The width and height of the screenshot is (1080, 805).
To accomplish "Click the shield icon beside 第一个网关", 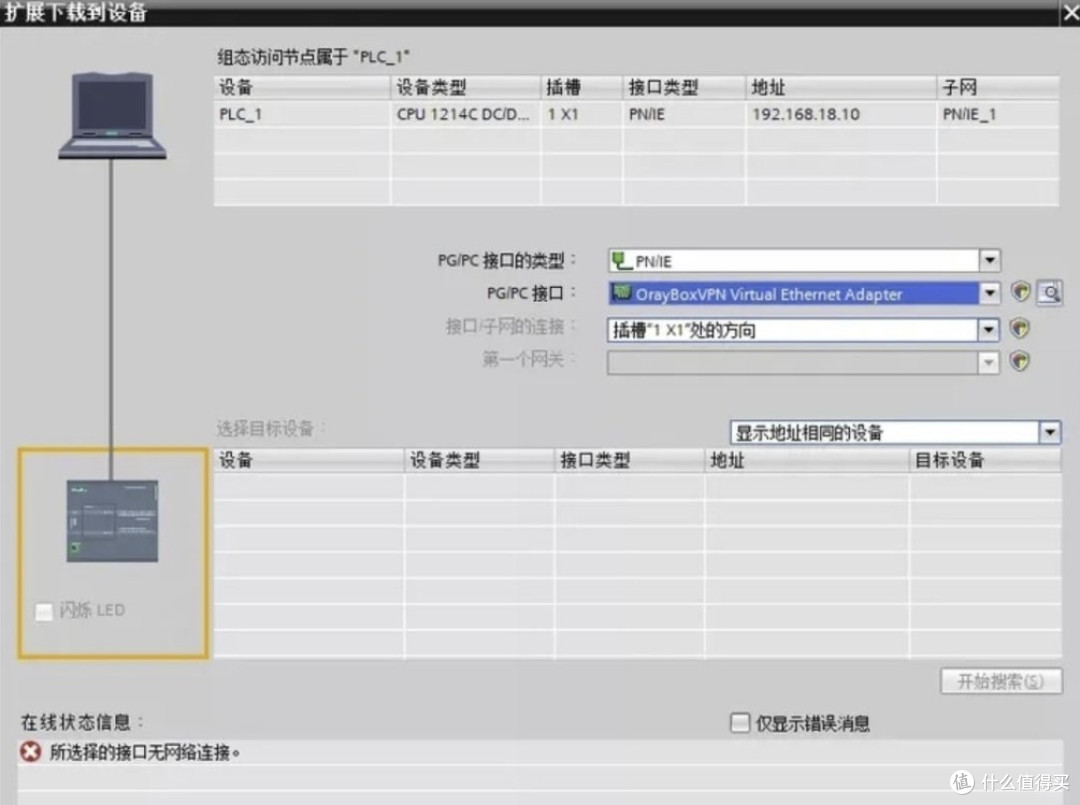I will tap(1019, 361).
